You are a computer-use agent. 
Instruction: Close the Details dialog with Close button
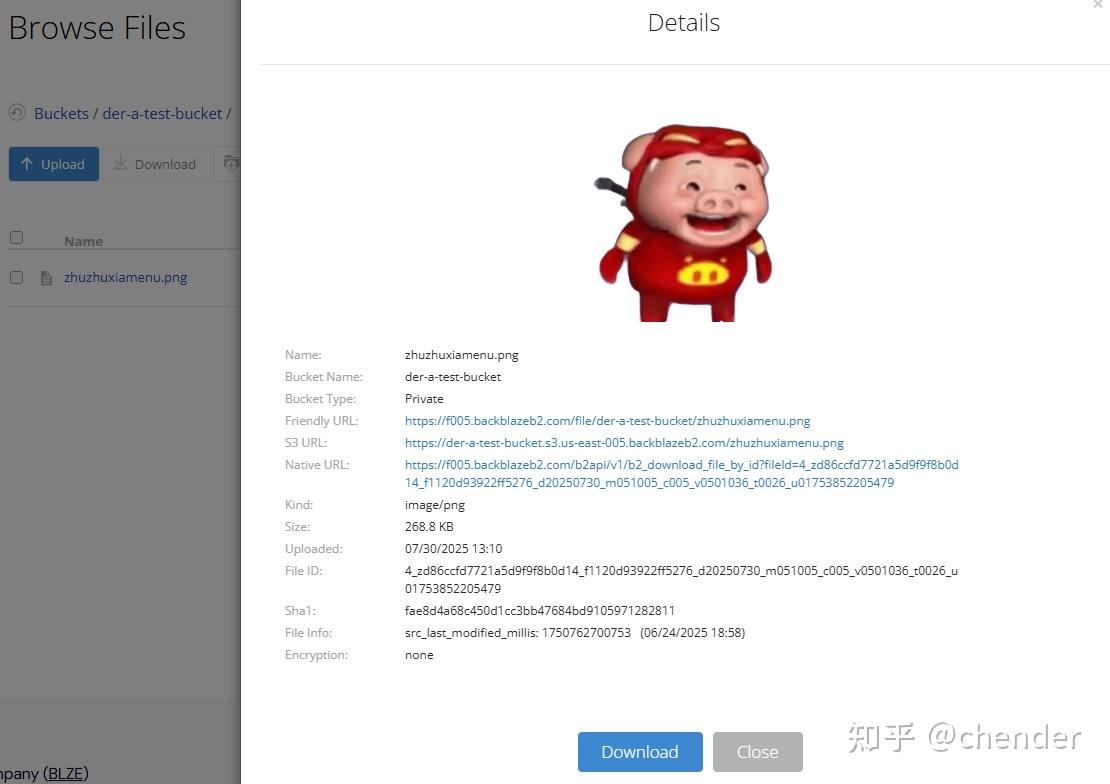coord(757,751)
